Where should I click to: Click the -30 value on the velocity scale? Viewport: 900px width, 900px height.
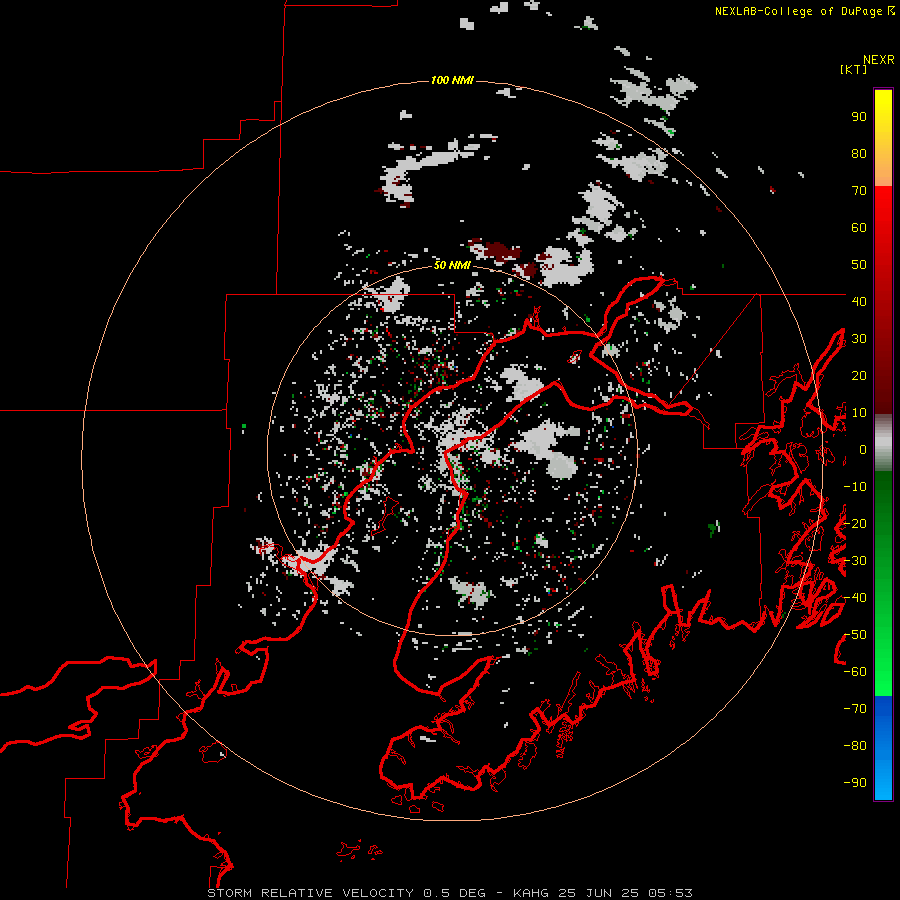click(855, 561)
